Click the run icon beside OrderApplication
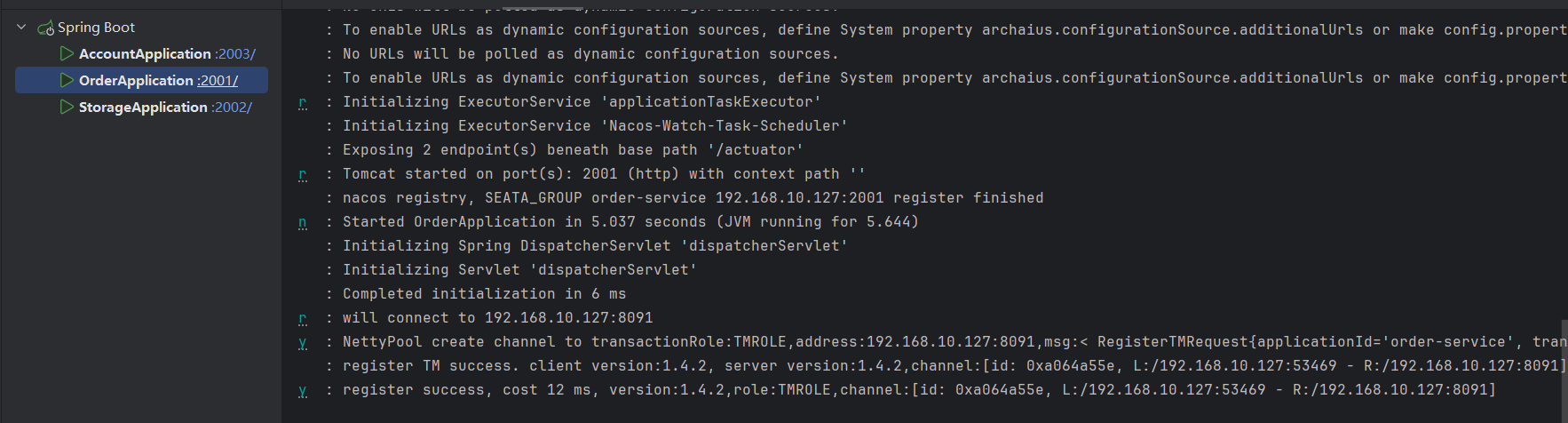This screenshot has height=423, width=1568. pyautogui.click(x=67, y=80)
